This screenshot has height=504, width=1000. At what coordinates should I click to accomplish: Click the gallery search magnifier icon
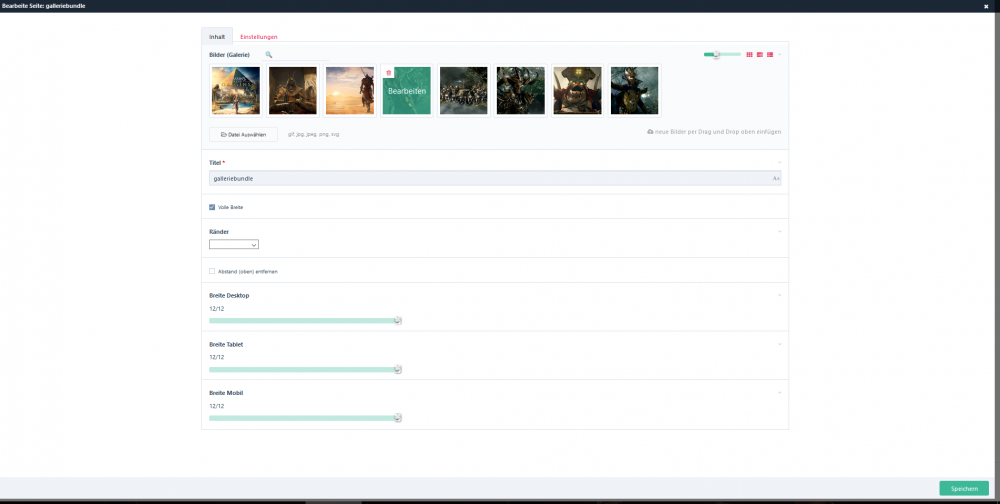point(268,54)
